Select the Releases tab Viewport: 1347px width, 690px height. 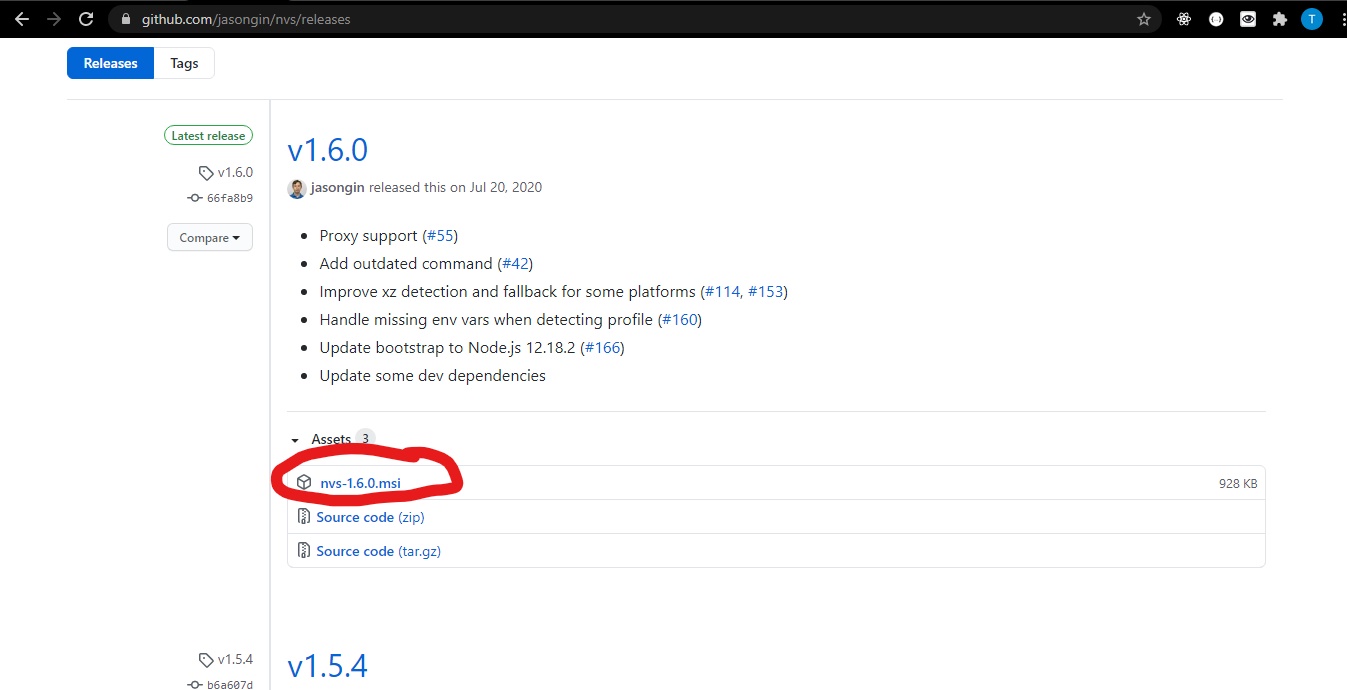pyautogui.click(x=110, y=63)
